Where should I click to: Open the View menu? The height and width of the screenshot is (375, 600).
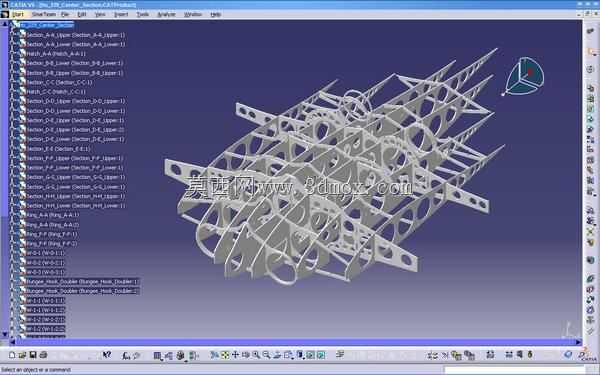pos(100,14)
